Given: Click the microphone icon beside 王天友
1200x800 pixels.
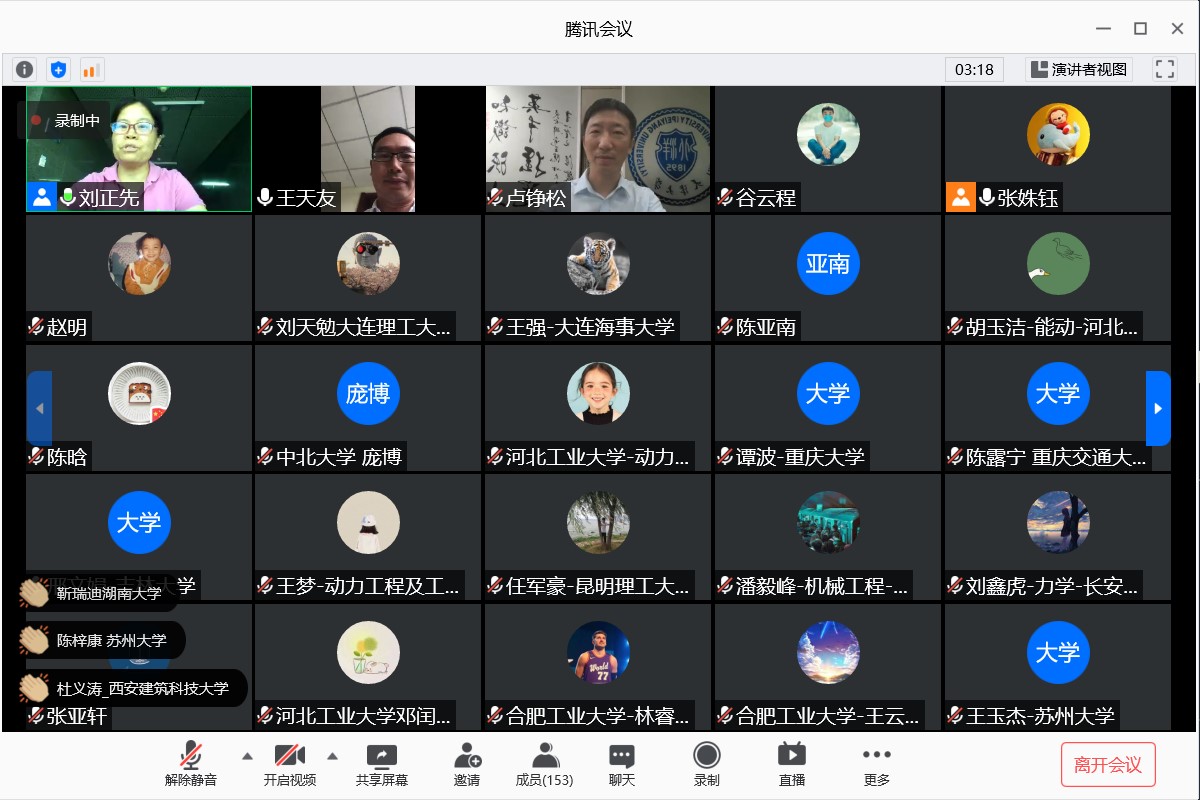Looking at the screenshot, I should (265, 198).
